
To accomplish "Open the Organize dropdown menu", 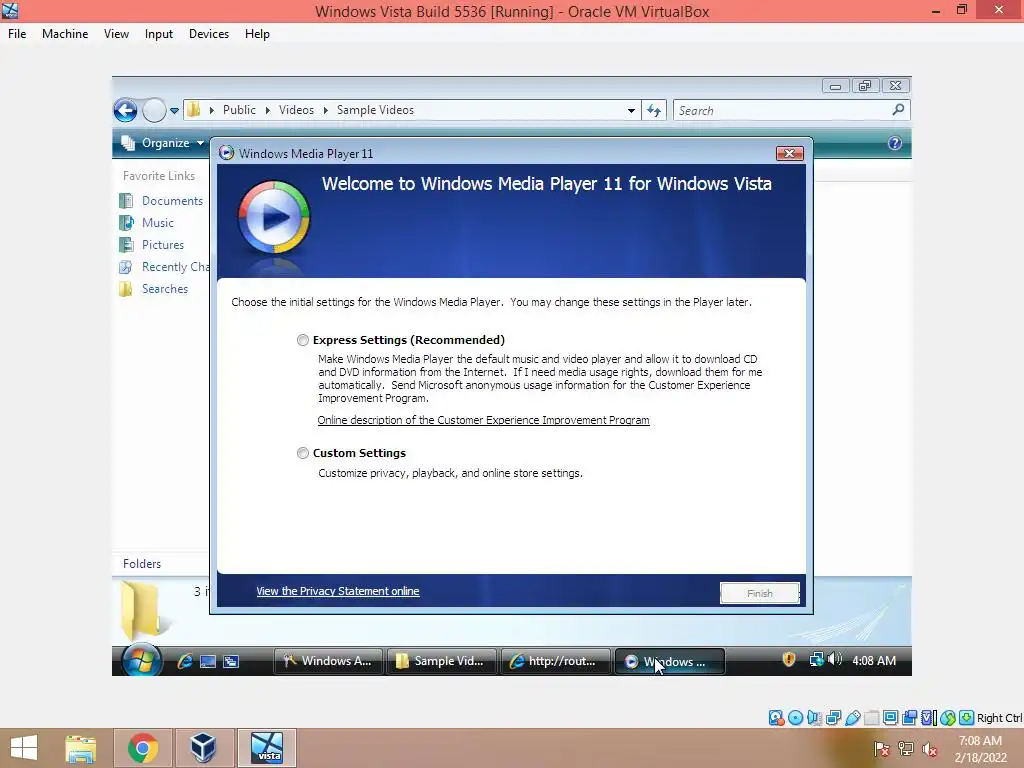I will click(x=163, y=143).
